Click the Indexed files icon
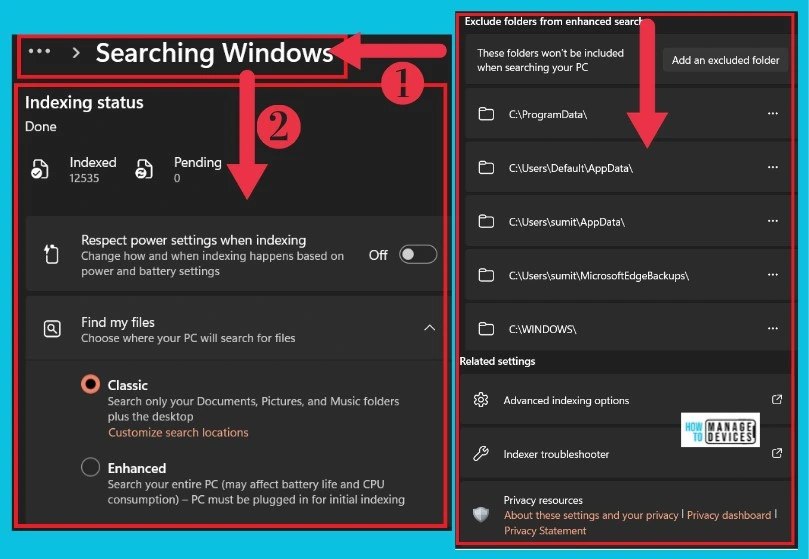This screenshot has width=809, height=559. pyautogui.click(x=40, y=169)
